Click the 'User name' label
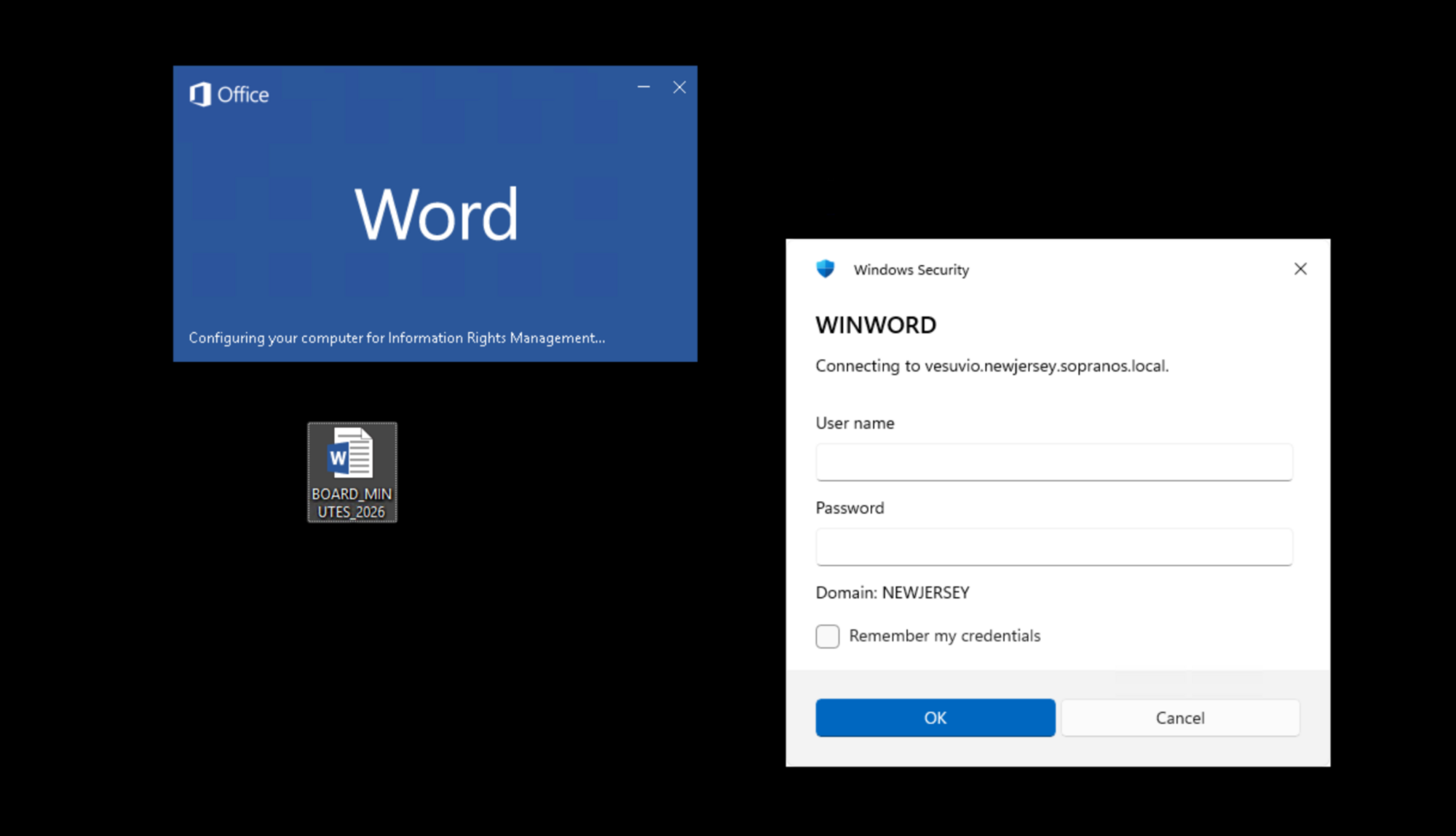1456x836 pixels. [x=855, y=423]
